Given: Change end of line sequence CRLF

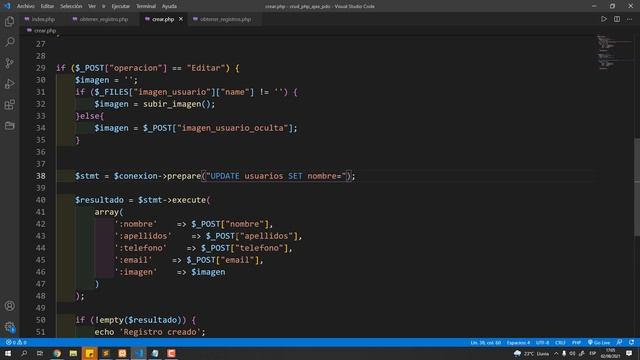Looking at the screenshot, I should click(560, 342).
